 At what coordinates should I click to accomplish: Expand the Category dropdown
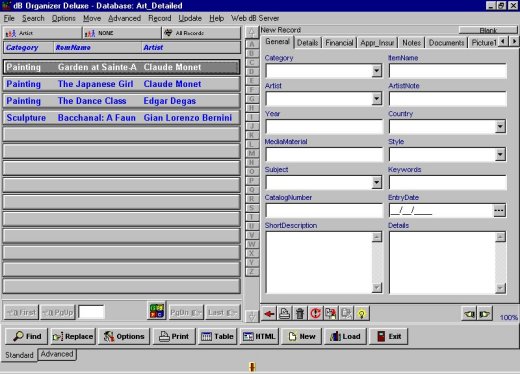tap(377, 71)
